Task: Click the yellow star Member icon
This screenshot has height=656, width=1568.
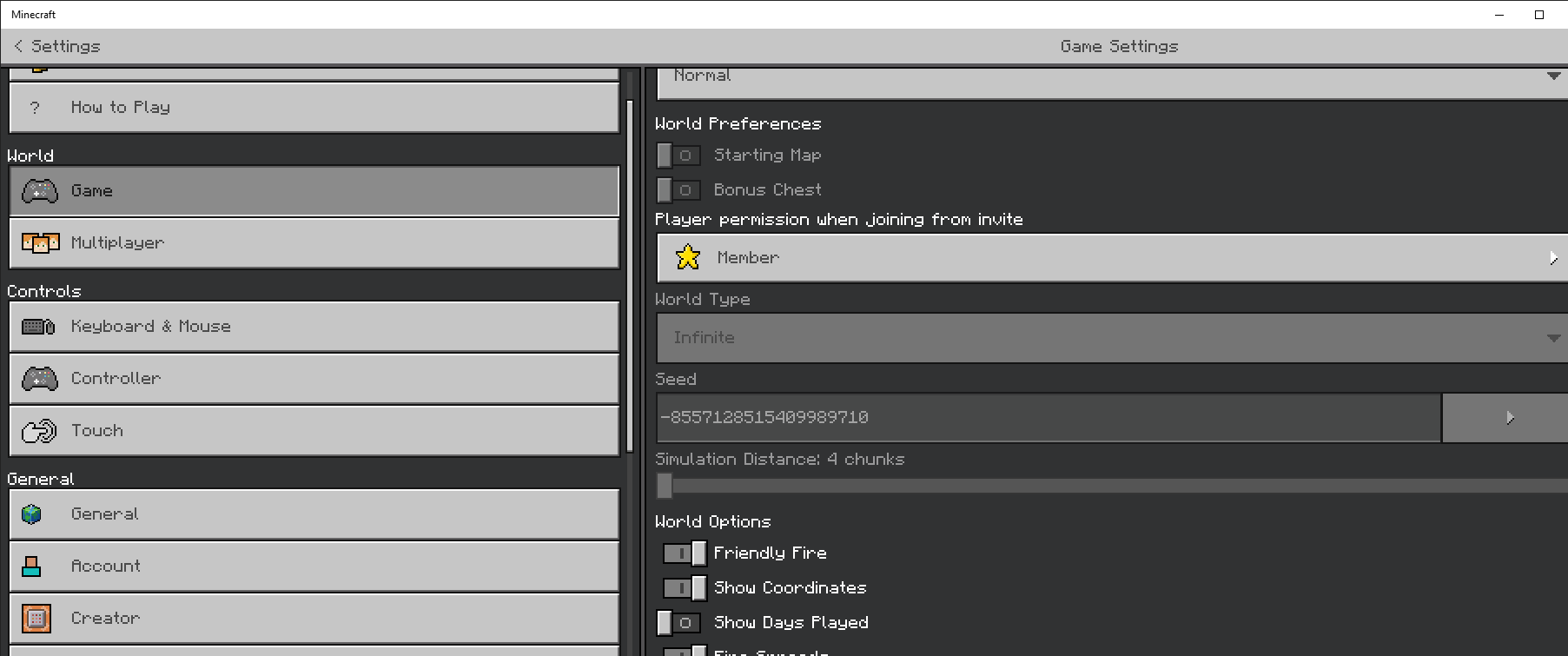Action: coord(688,257)
